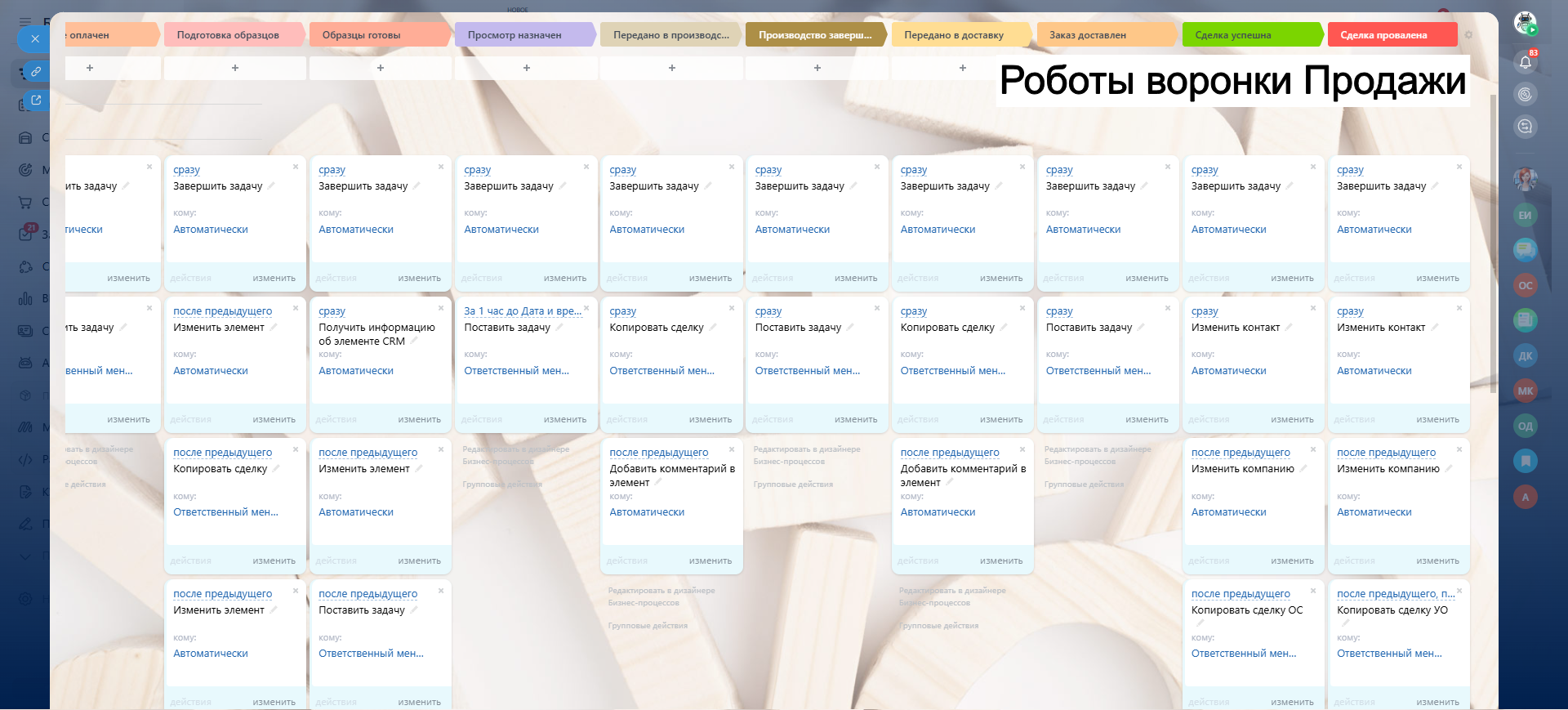1568x710 pixels.
Task: Add a robot under Образцы готовы stage
Action: (381, 68)
